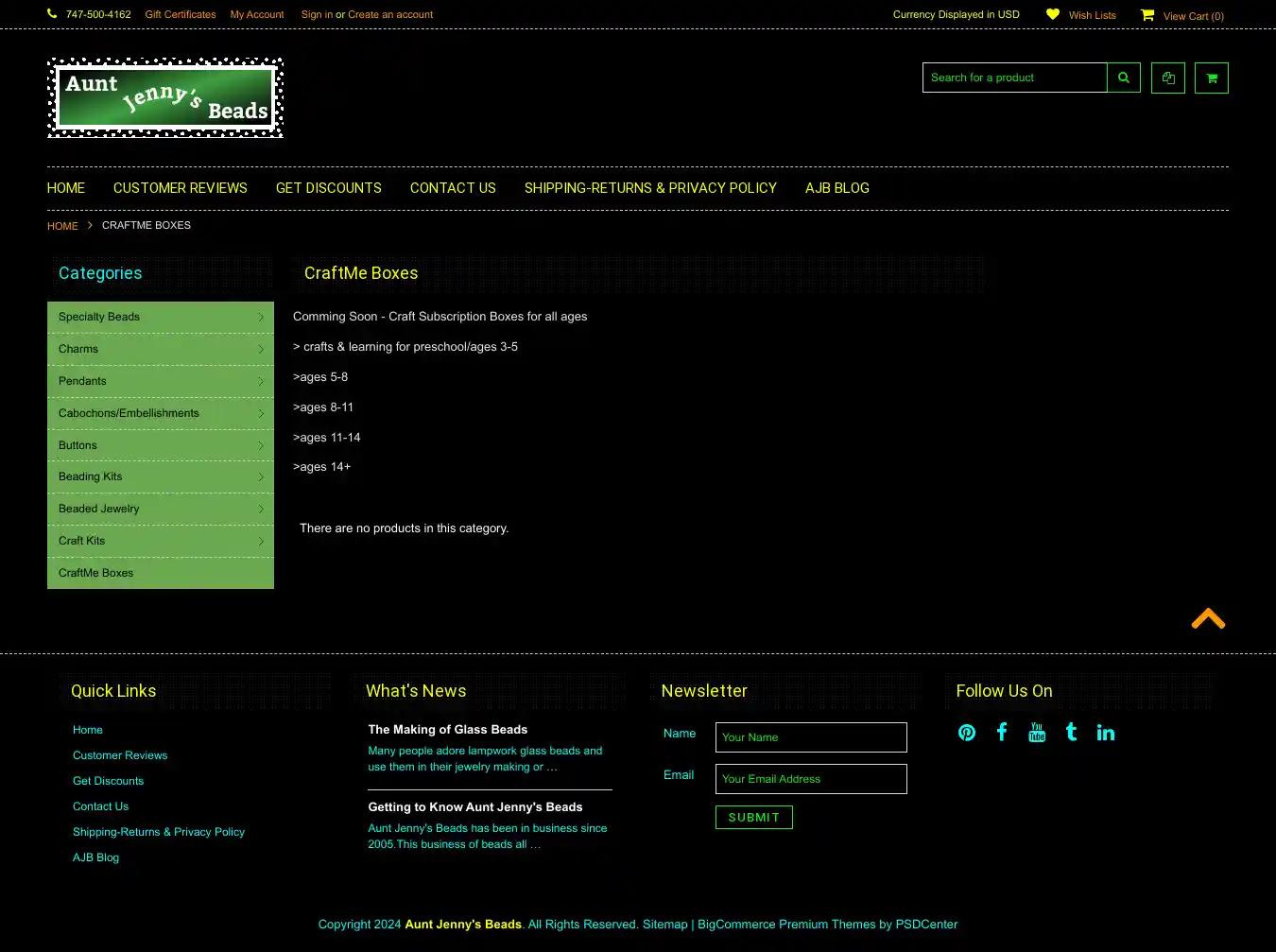Open the cart icon button beside search

(x=1212, y=78)
